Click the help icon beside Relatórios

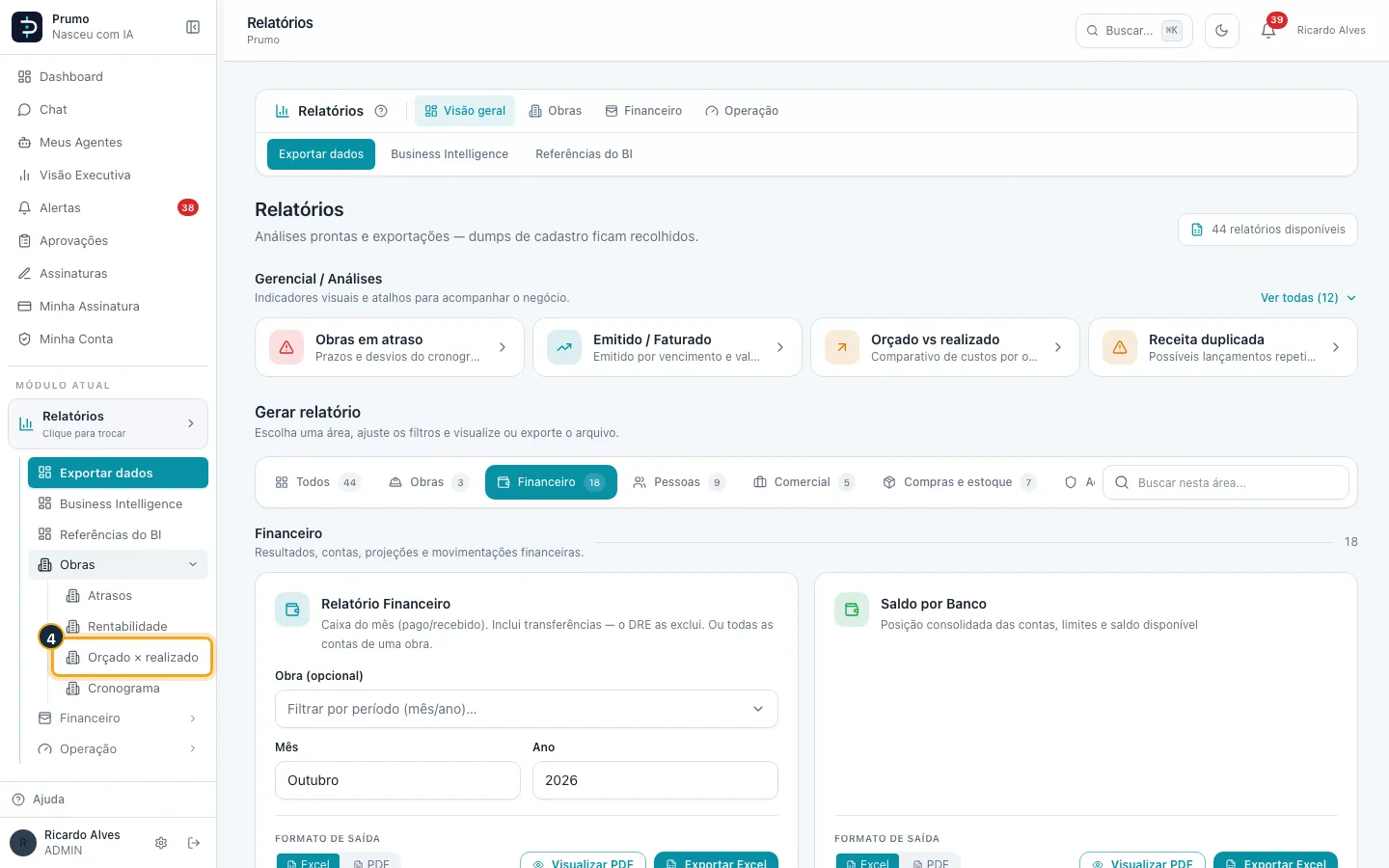point(381,111)
